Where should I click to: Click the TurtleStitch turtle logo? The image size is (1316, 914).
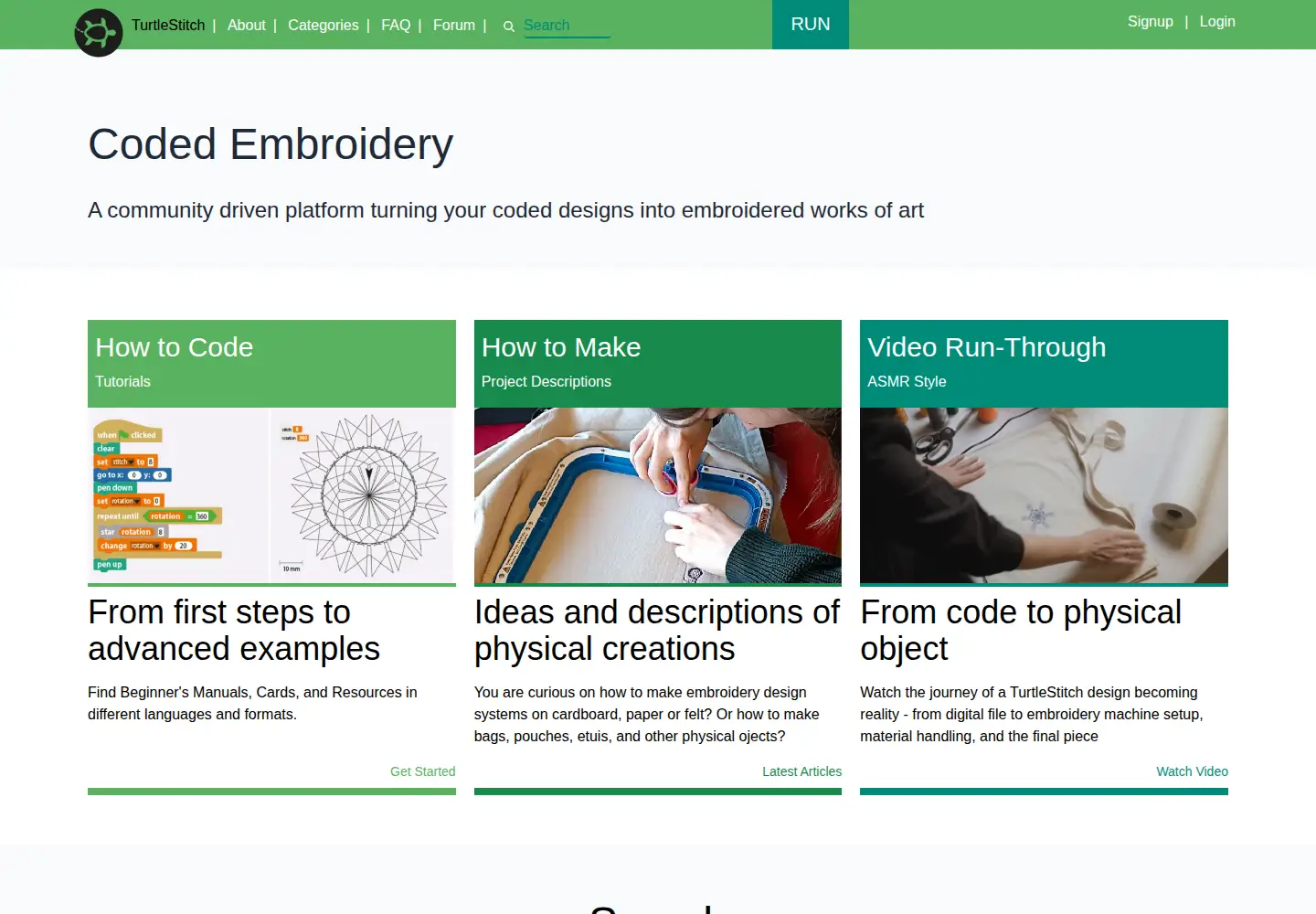[99, 33]
